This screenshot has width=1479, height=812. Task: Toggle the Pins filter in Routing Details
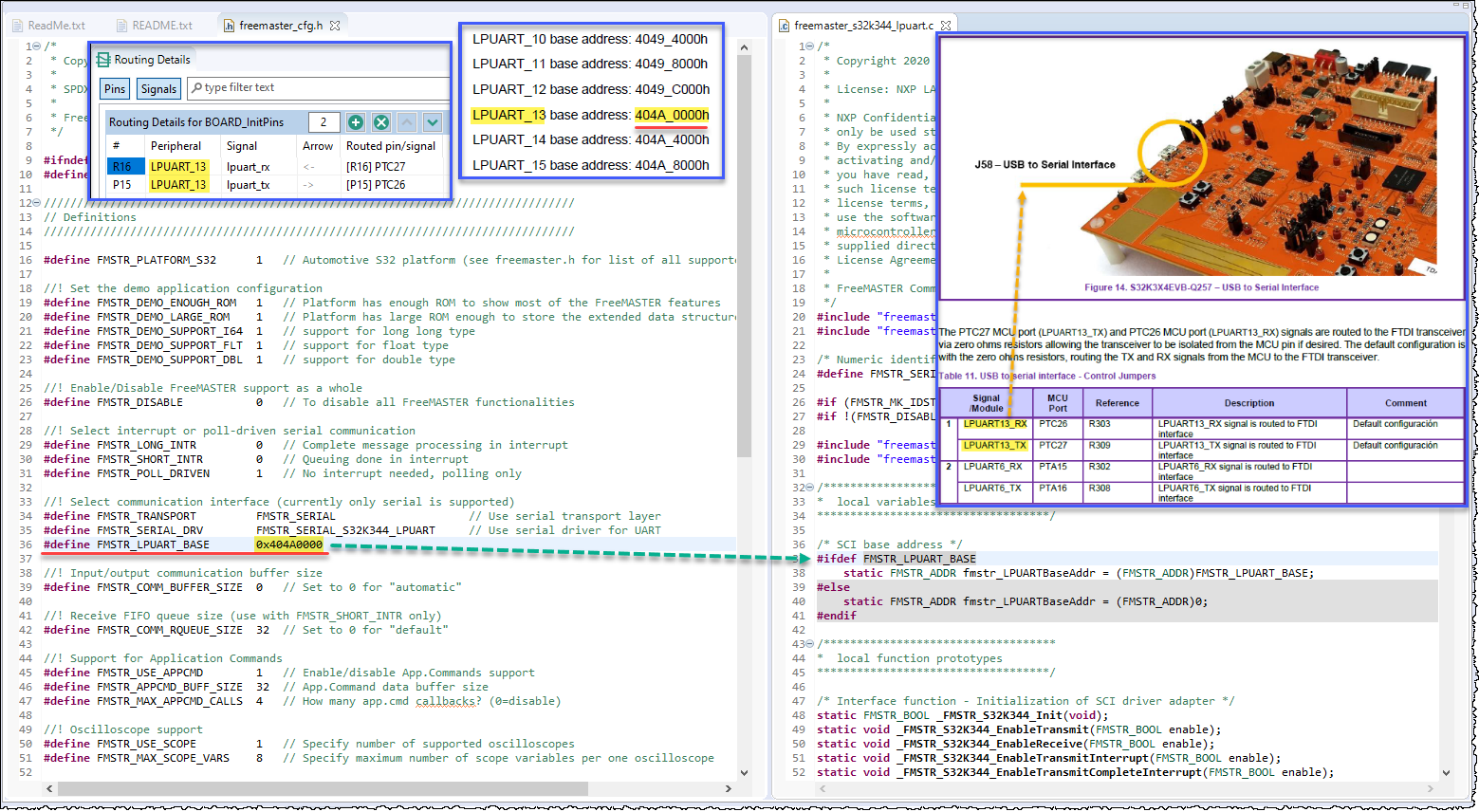point(115,88)
